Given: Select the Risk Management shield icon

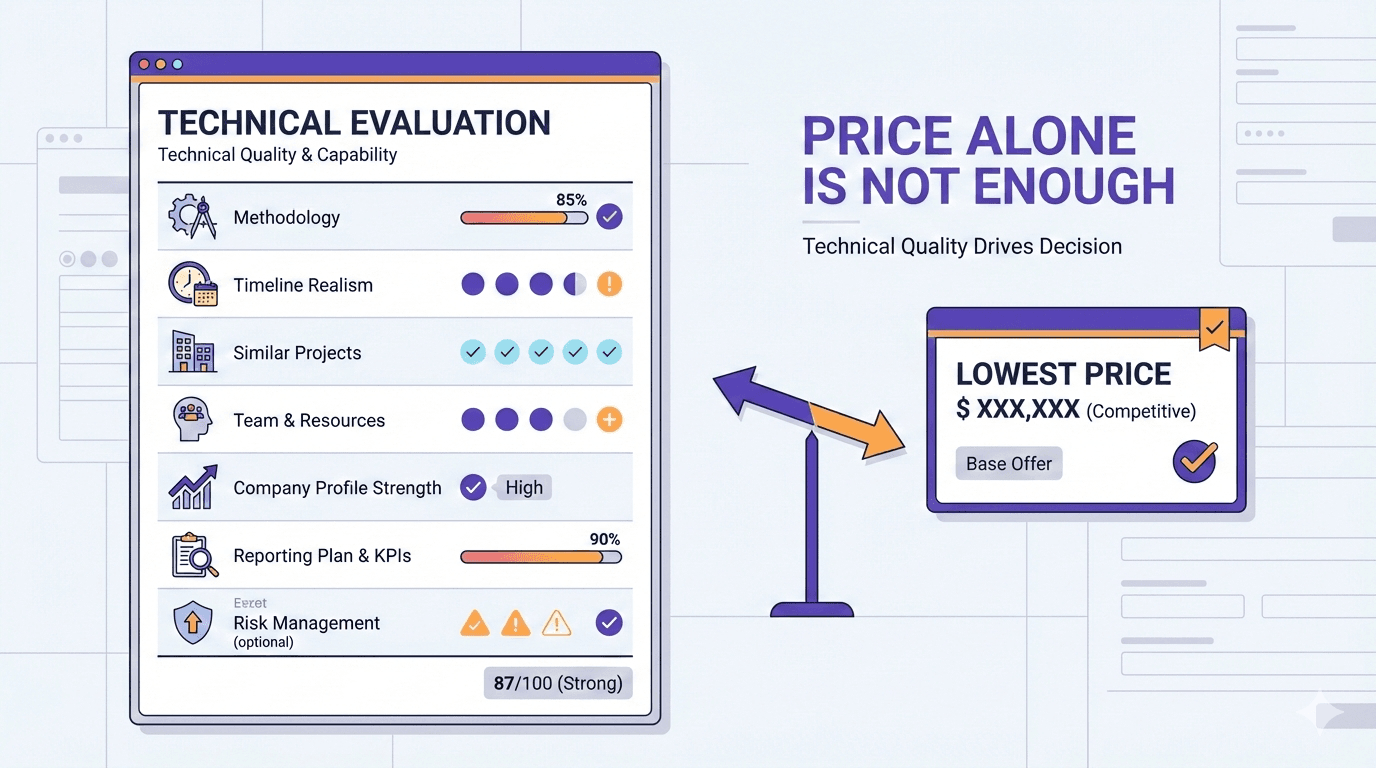Looking at the screenshot, I should coord(192,623).
